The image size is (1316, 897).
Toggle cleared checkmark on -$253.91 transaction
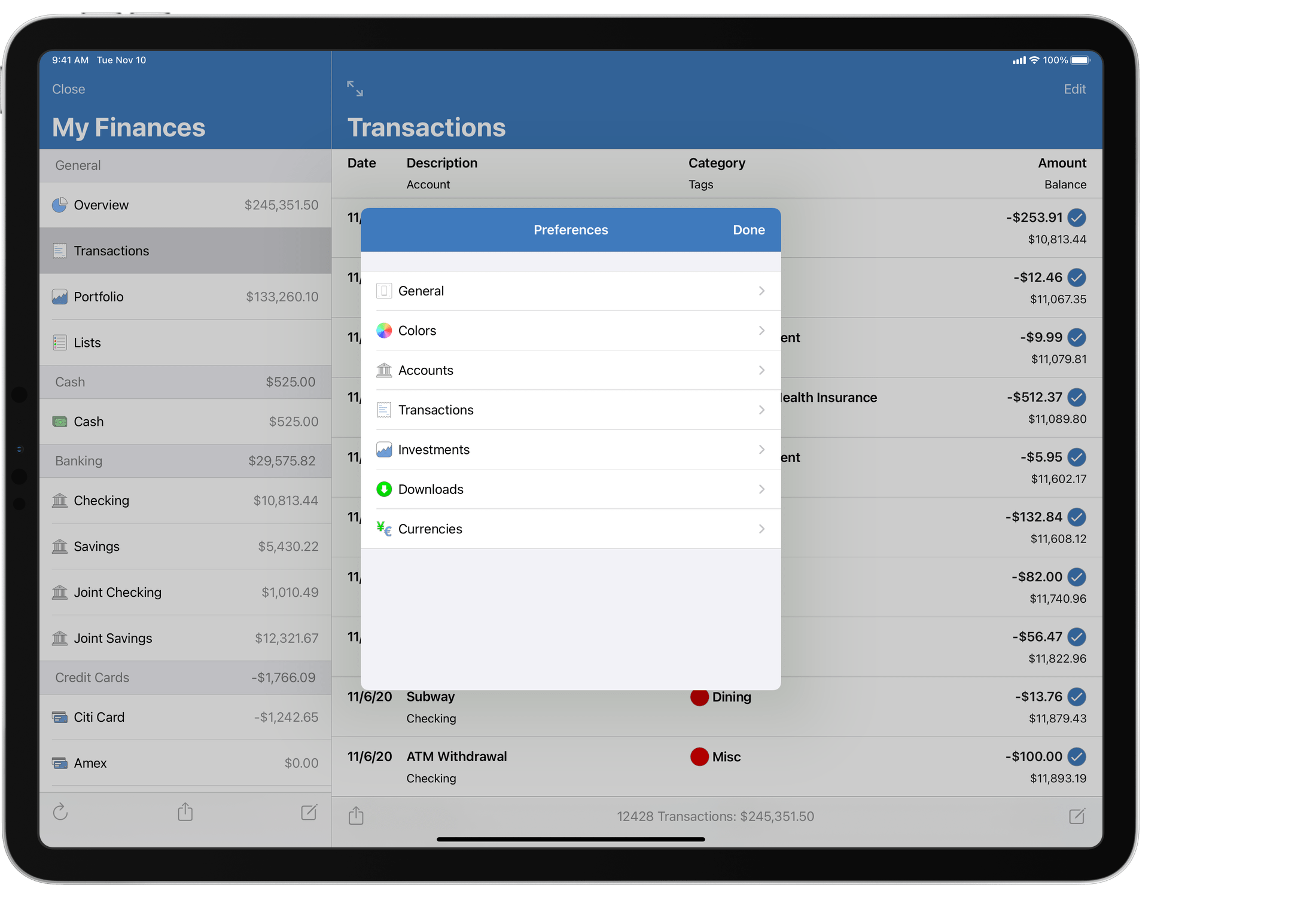coord(1077,218)
